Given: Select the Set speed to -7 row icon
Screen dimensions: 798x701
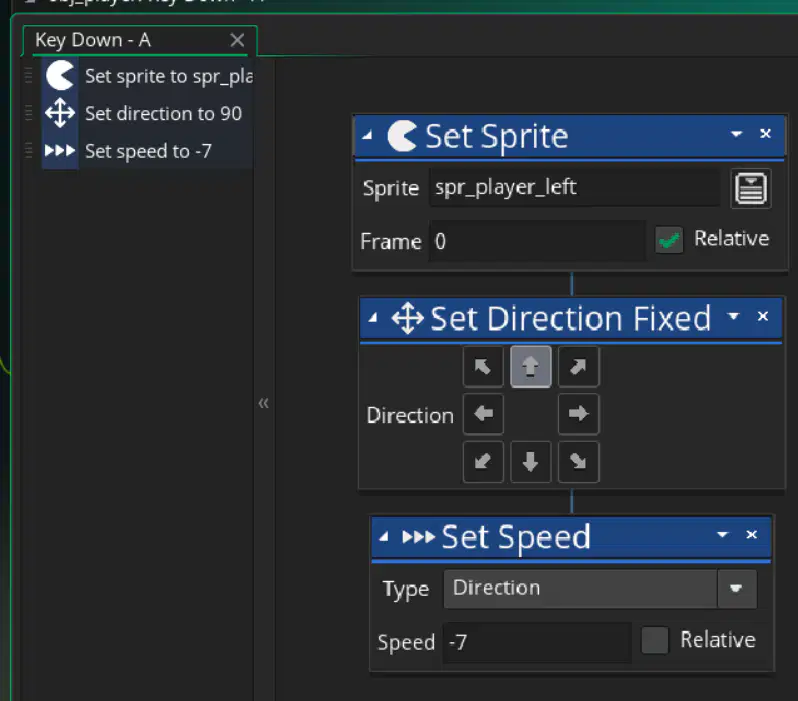Looking at the screenshot, I should click(60, 151).
